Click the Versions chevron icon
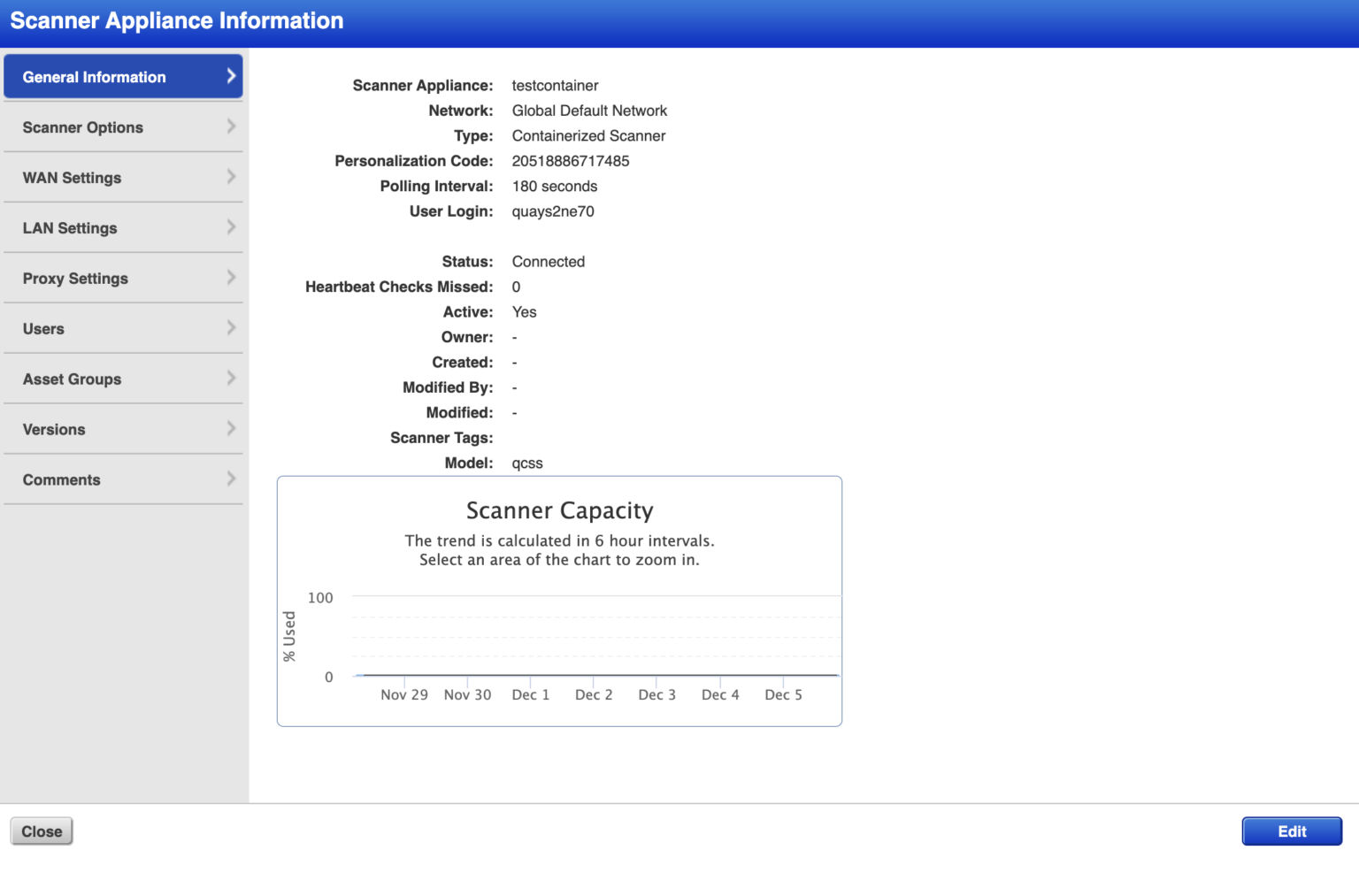 click(x=232, y=429)
